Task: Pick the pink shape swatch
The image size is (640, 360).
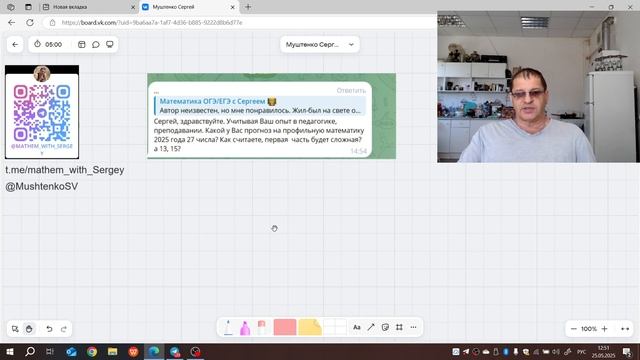Action: (285, 327)
